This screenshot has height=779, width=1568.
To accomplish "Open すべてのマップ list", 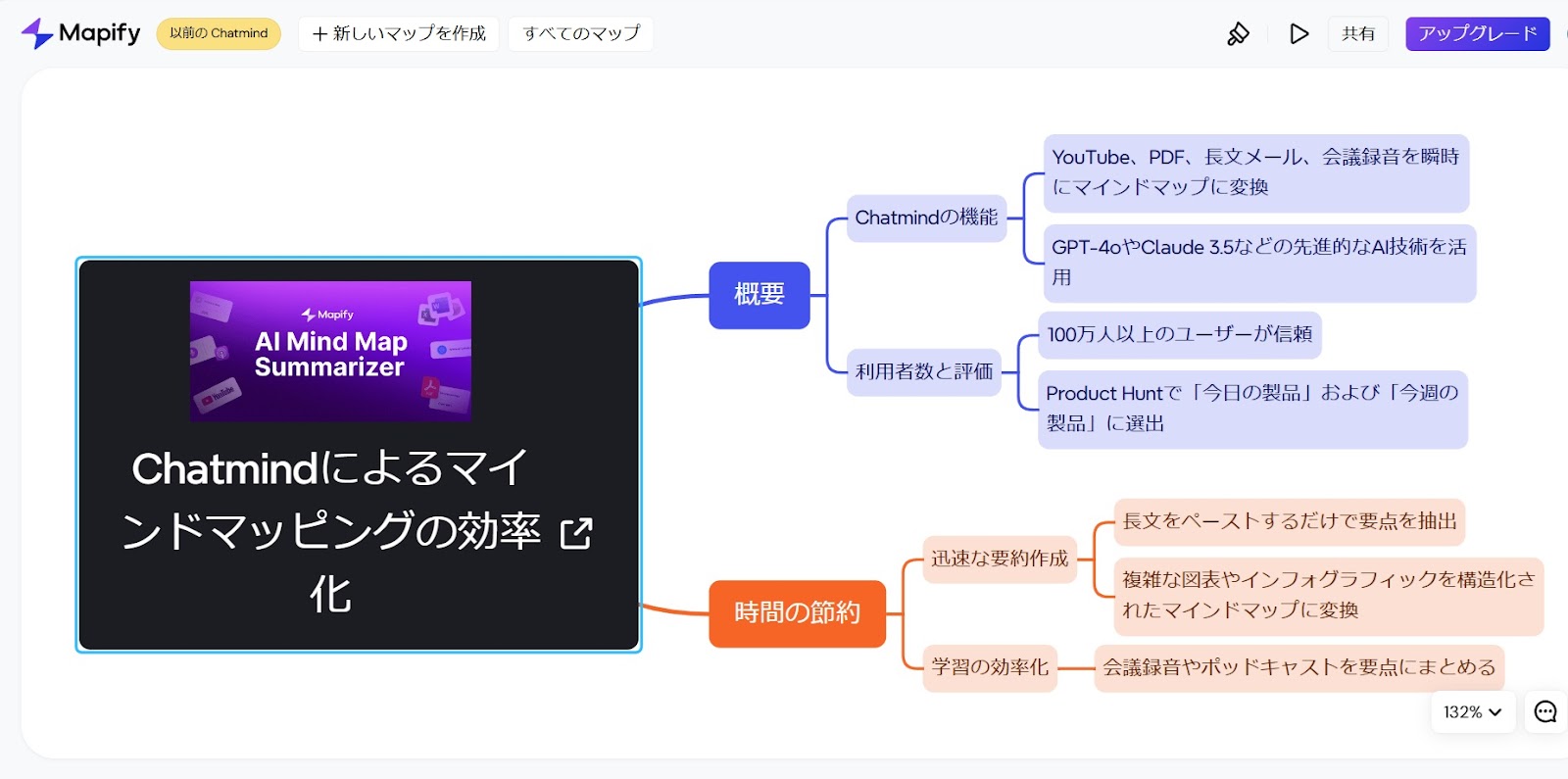I will pos(581,33).
